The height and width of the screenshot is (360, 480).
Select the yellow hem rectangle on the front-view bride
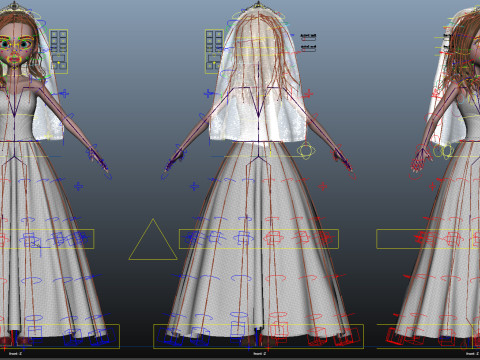tap(59, 336)
